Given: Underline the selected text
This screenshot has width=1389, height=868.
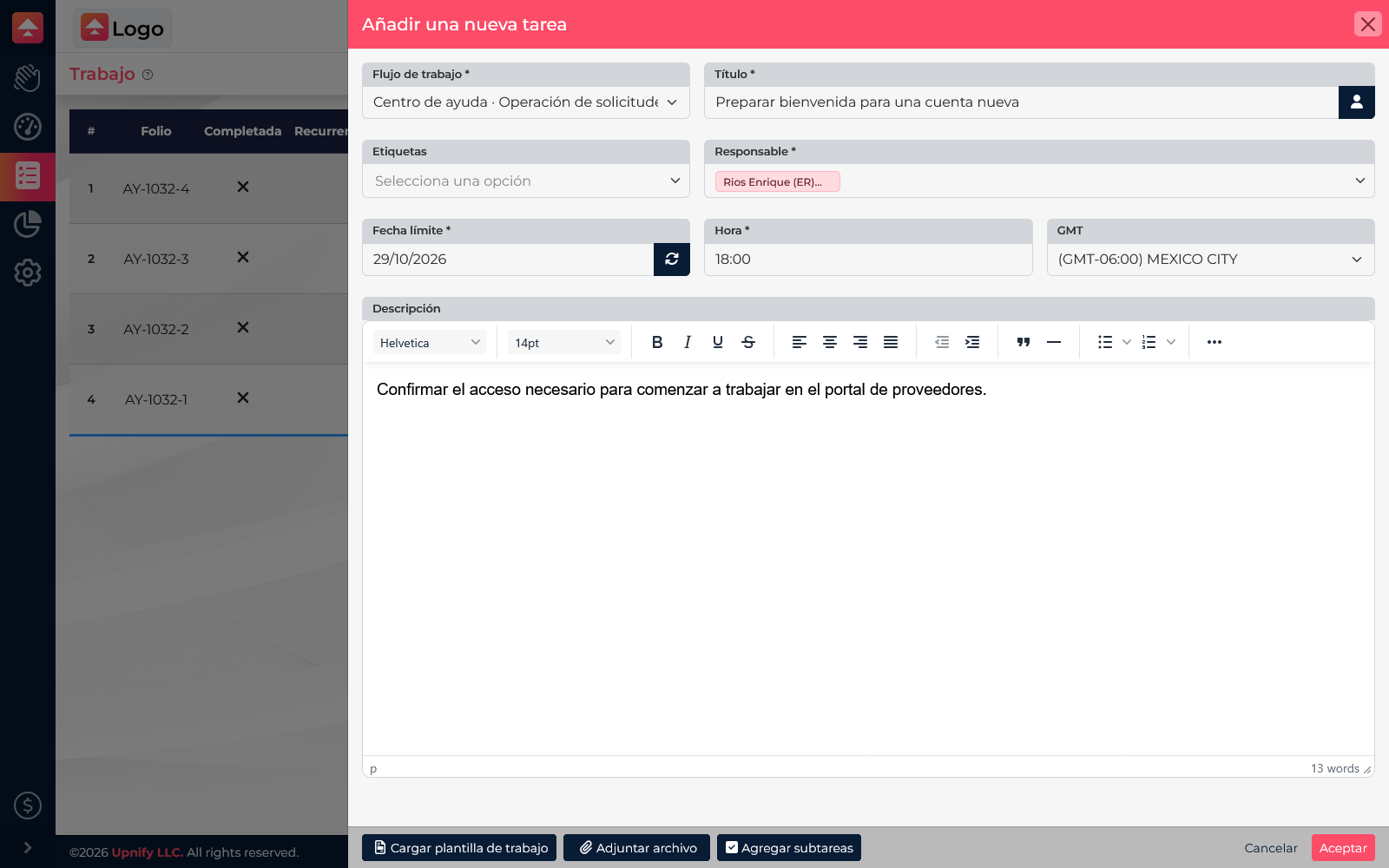Looking at the screenshot, I should tap(718, 342).
